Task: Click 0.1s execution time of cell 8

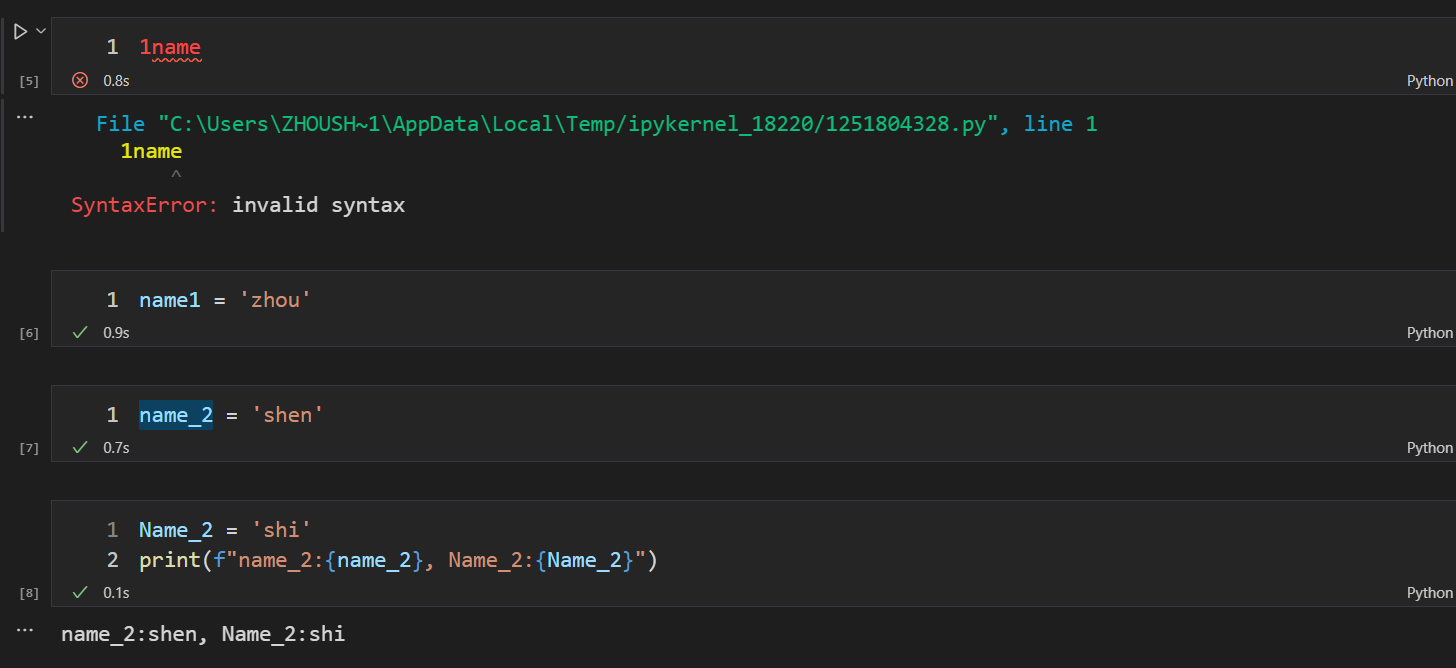Action: [116, 593]
